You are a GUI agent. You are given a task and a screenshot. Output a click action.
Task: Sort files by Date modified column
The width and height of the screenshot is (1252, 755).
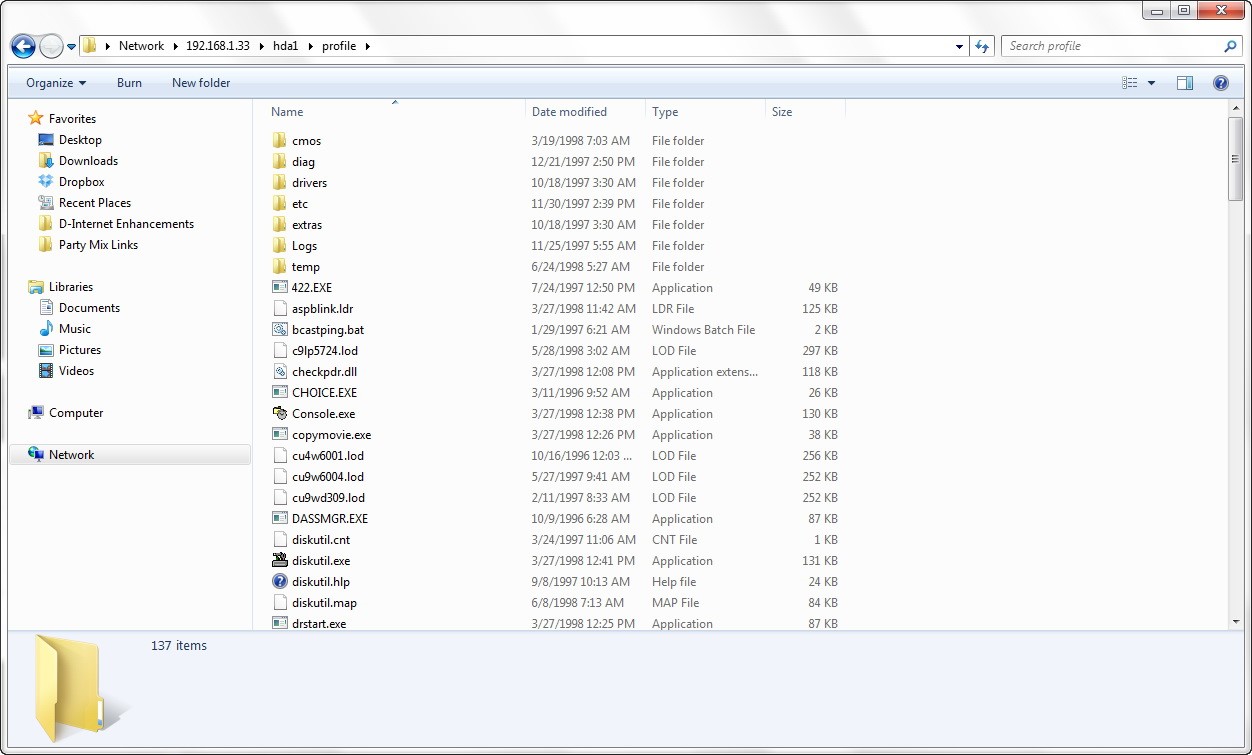[x=569, y=112]
